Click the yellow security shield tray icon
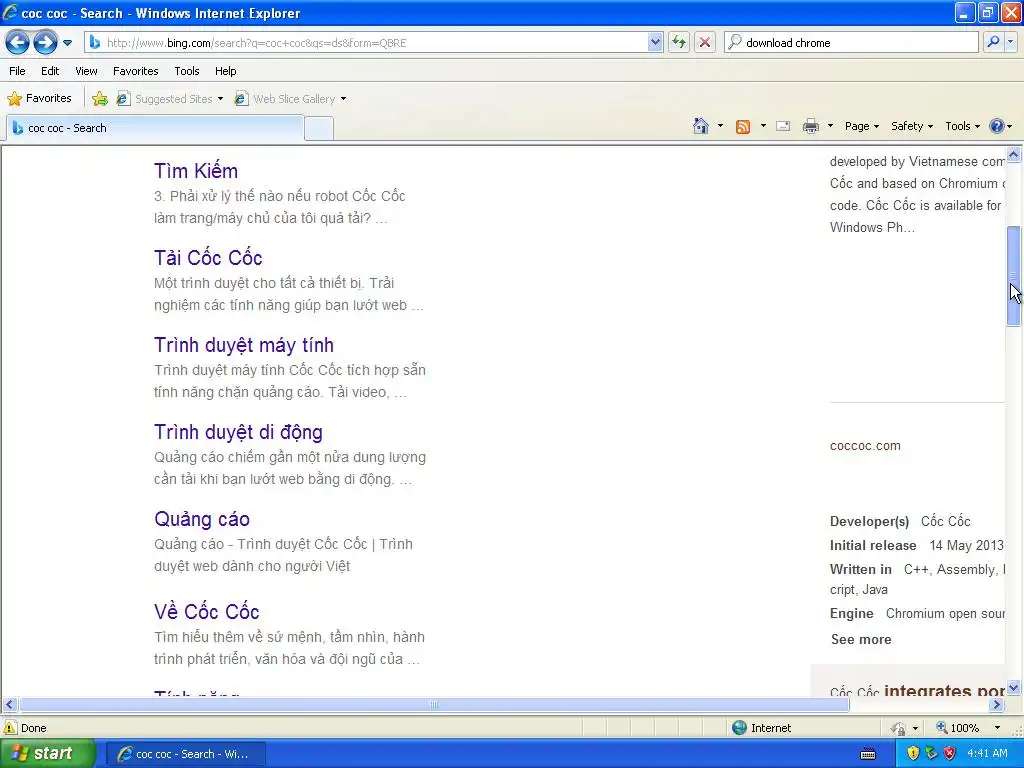1024x768 pixels. [x=913, y=754]
